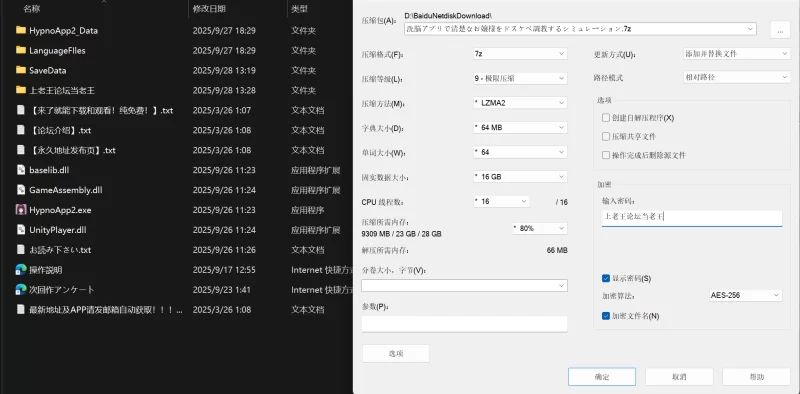Select the baselib.dll file name

[x=49, y=170]
